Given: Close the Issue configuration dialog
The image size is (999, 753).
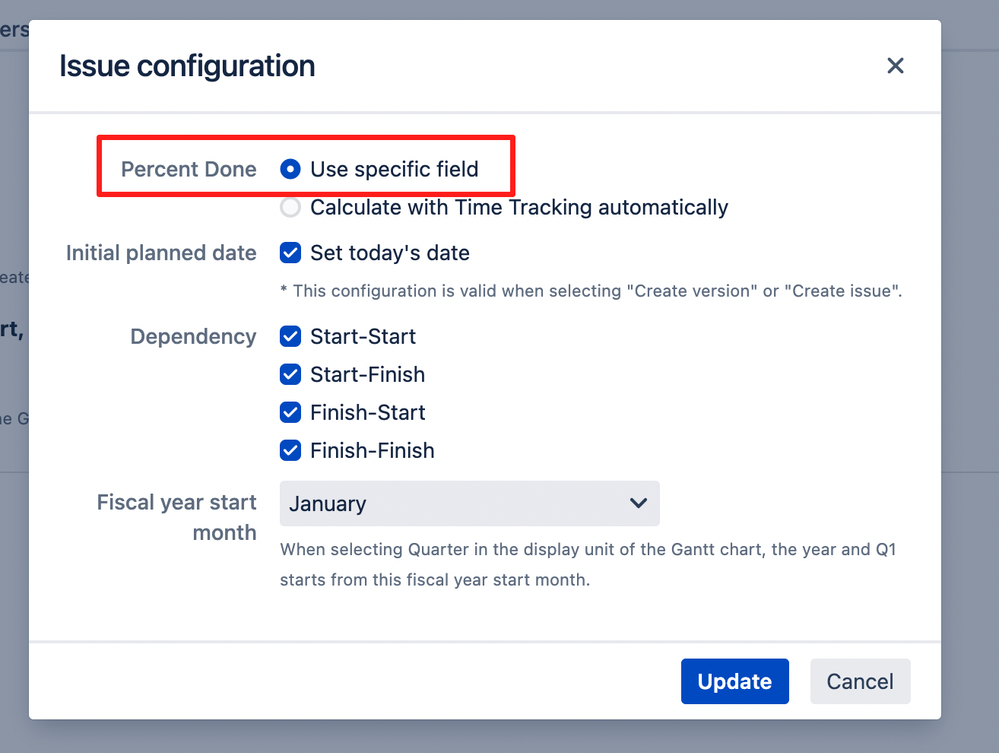Looking at the screenshot, I should [895, 66].
